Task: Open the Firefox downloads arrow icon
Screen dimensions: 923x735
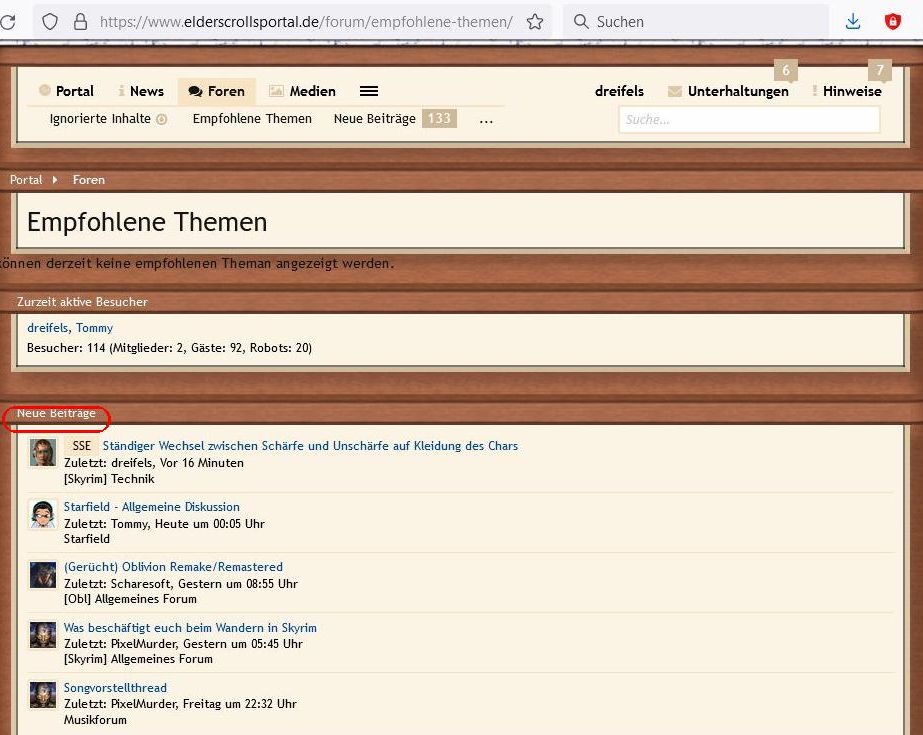Action: click(x=853, y=21)
